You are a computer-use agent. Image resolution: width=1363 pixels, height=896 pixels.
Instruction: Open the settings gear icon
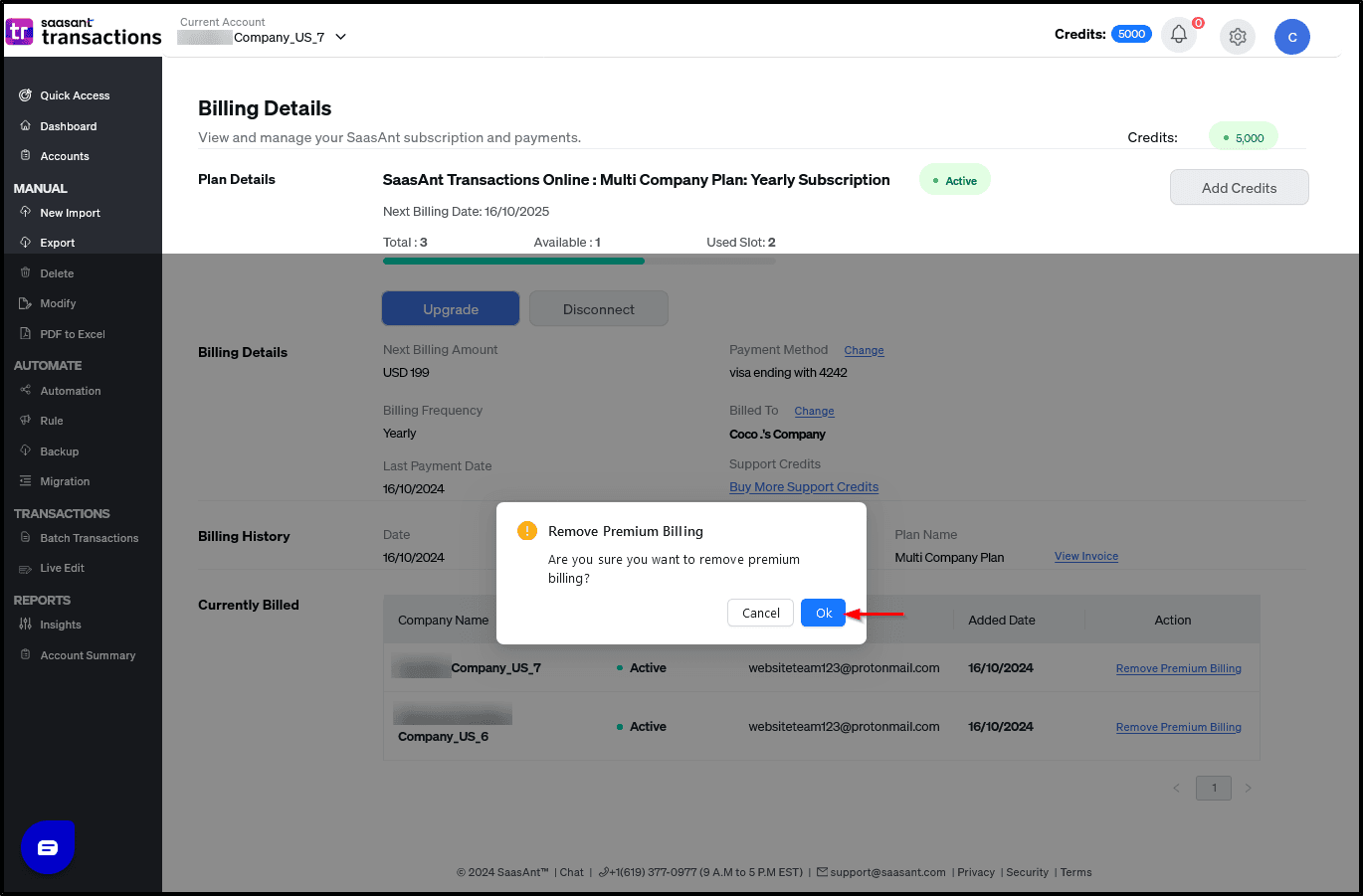click(x=1238, y=37)
